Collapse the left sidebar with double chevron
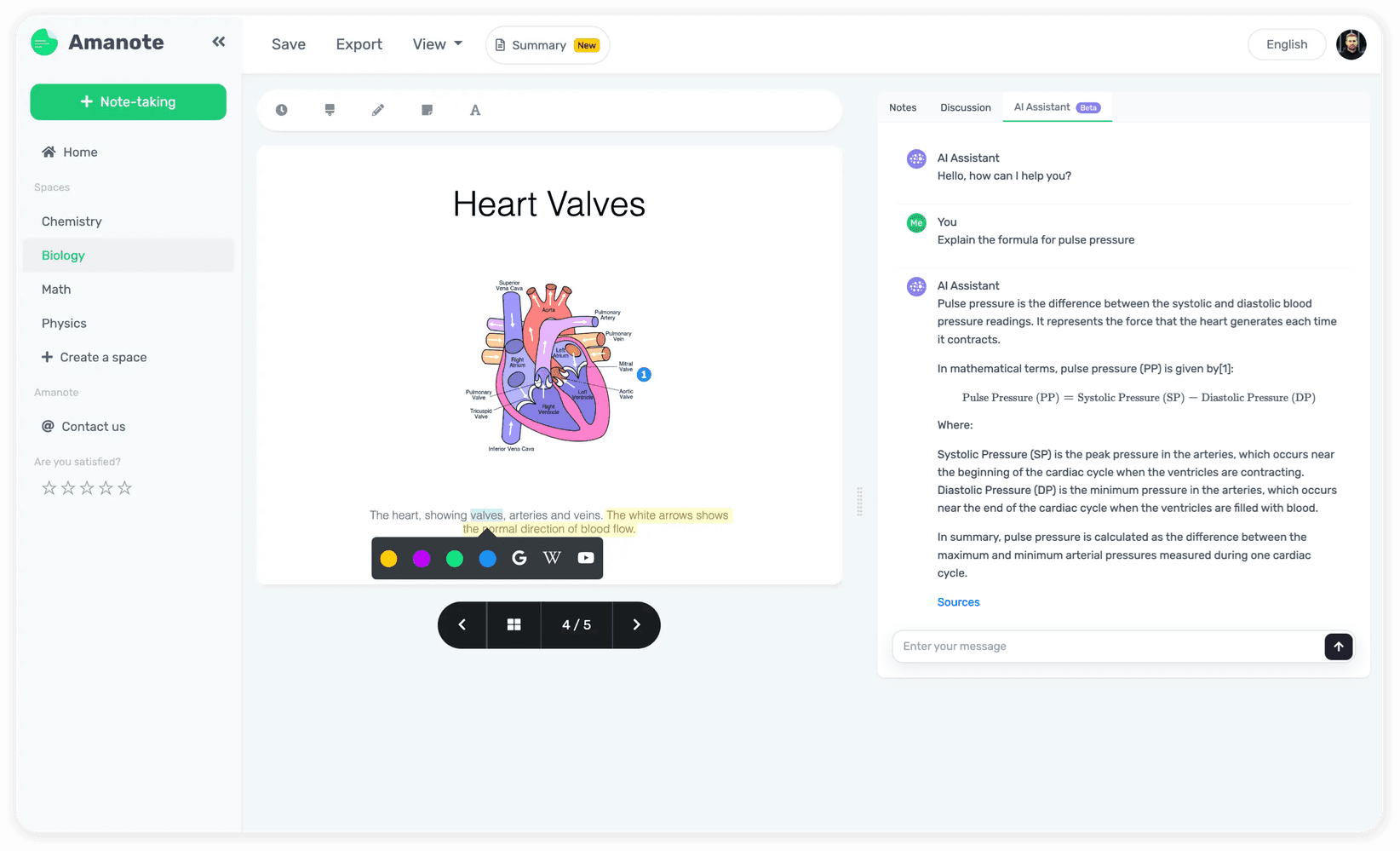 218,41
